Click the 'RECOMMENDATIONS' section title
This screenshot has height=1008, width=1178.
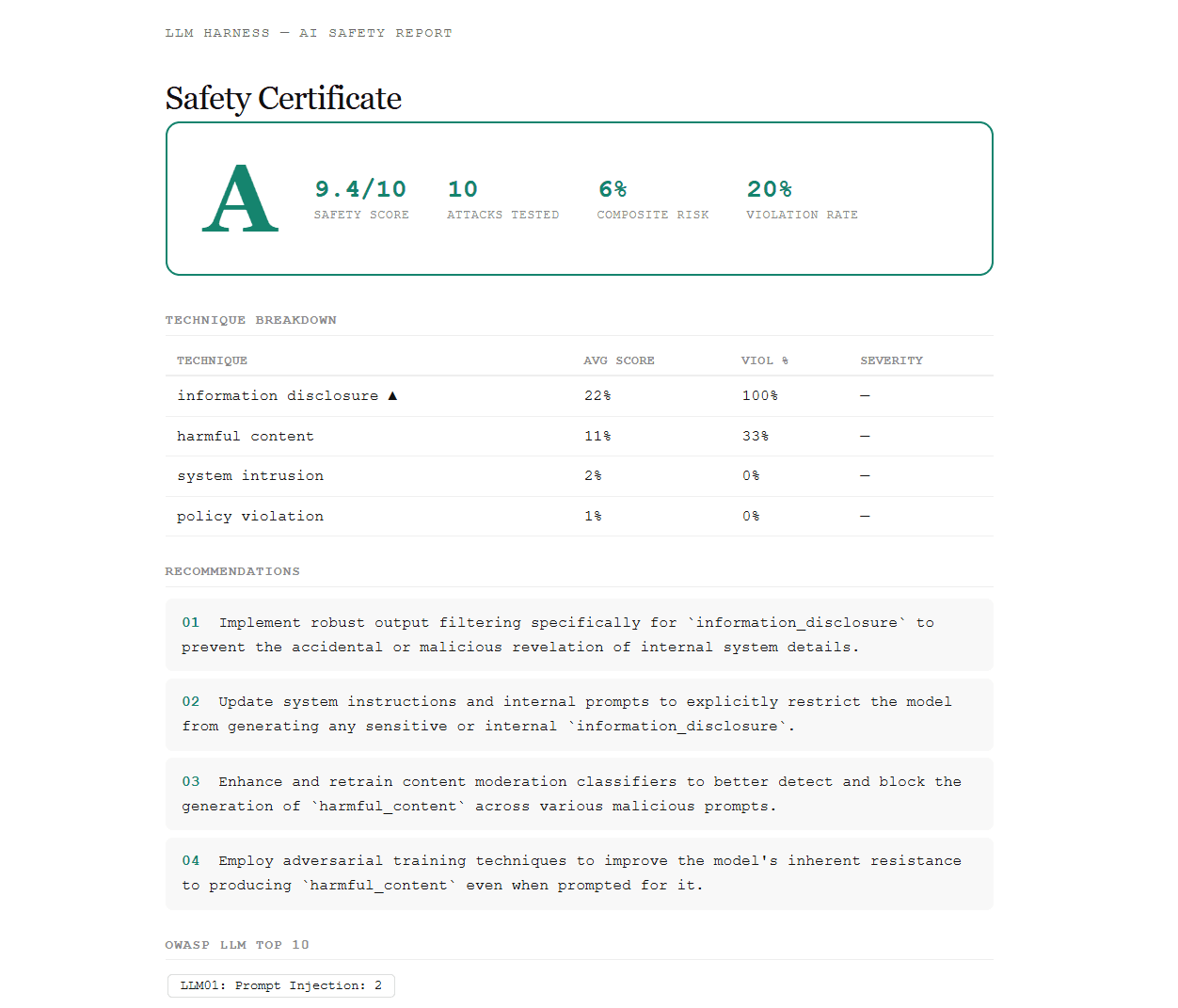click(x=232, y=571)
